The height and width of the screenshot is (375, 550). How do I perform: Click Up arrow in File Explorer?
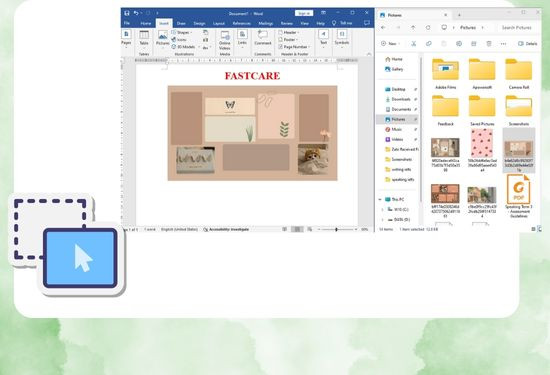413,27
